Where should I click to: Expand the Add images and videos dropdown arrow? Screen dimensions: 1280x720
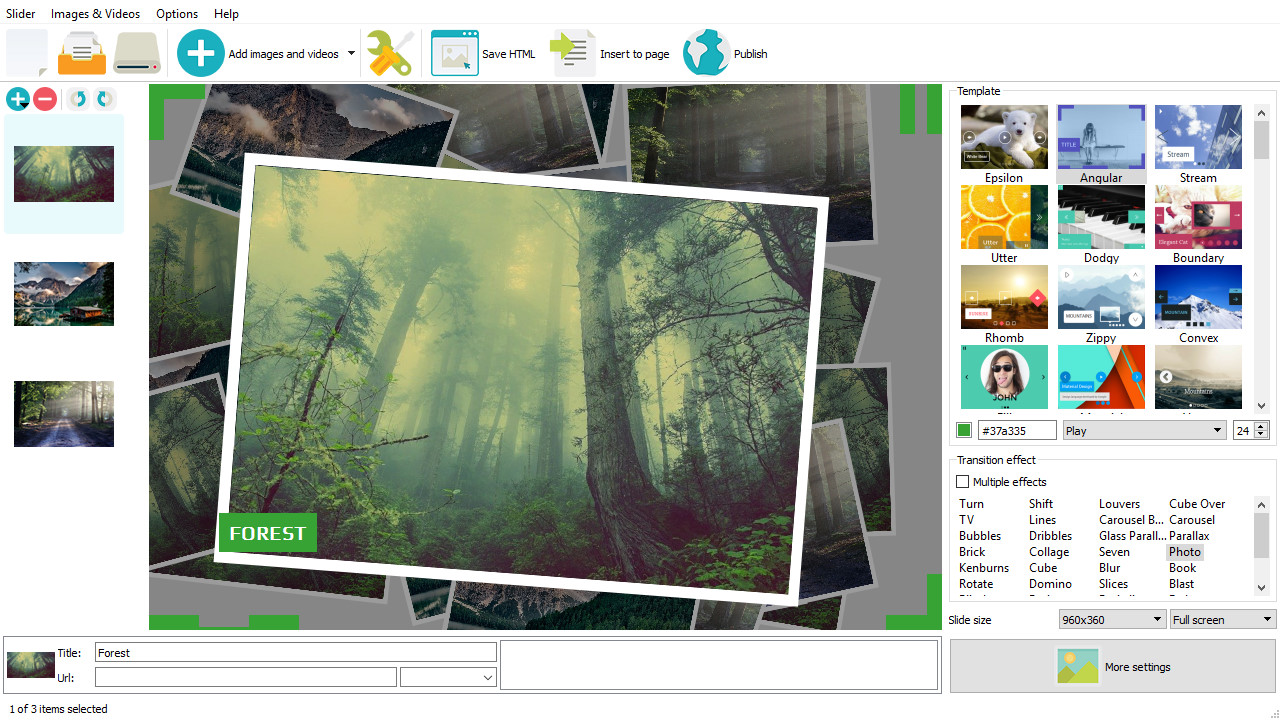[x=351, y=54]
